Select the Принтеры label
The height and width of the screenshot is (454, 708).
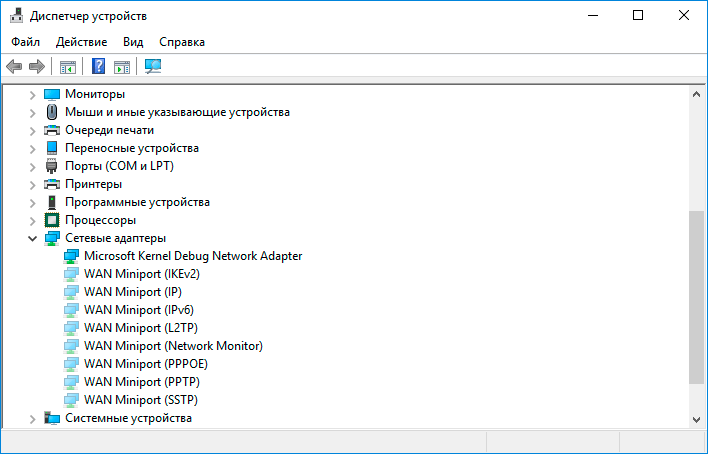click(93, 184)
